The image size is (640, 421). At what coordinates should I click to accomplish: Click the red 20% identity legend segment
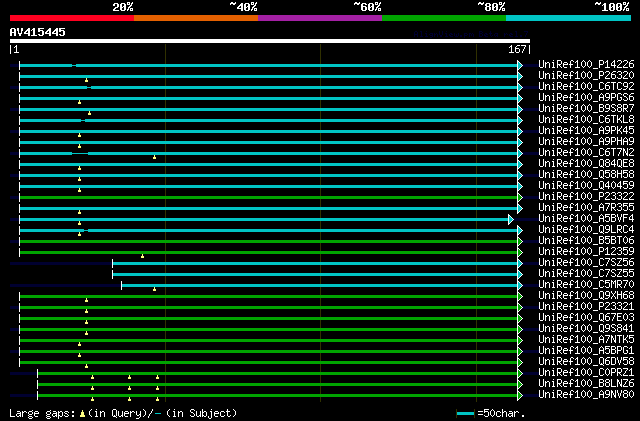(72, 18)
